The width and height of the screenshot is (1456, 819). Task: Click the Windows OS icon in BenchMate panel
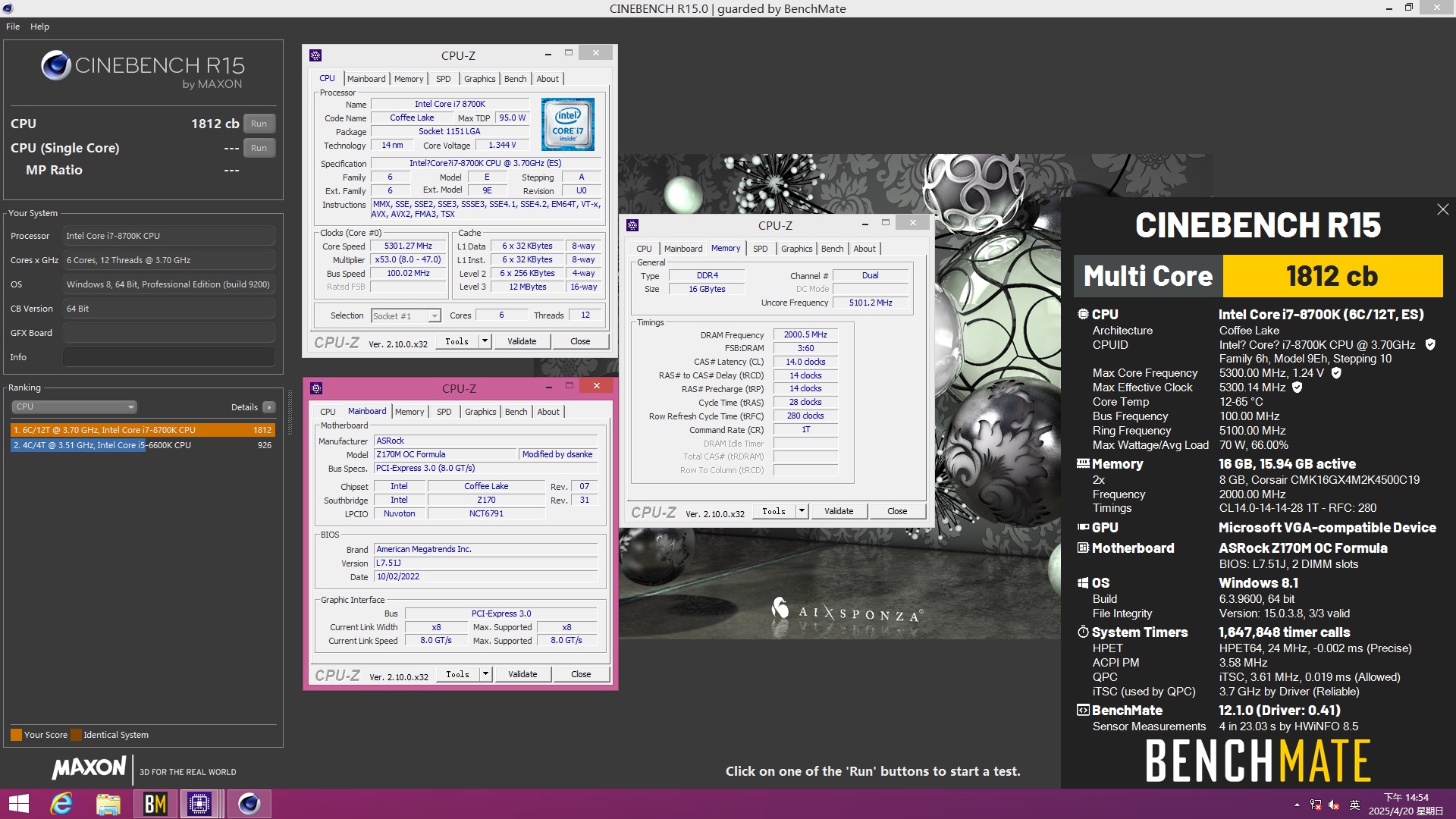pos(1083,582)
